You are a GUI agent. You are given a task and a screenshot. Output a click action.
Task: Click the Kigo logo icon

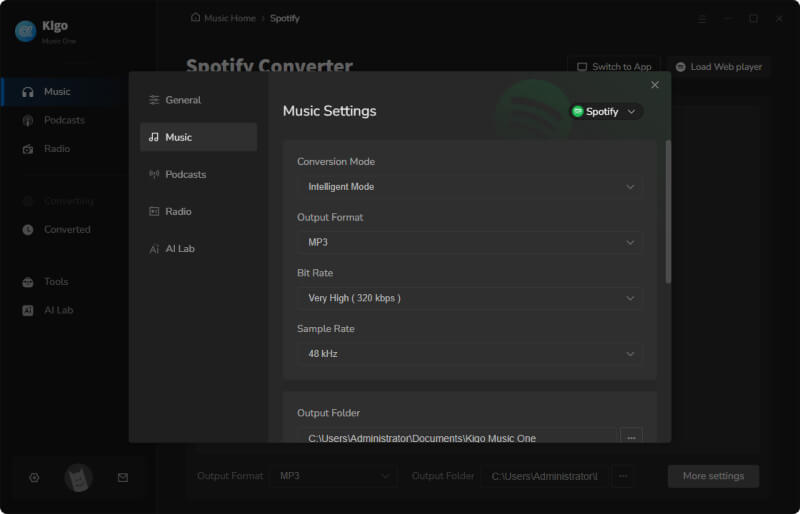26,31
